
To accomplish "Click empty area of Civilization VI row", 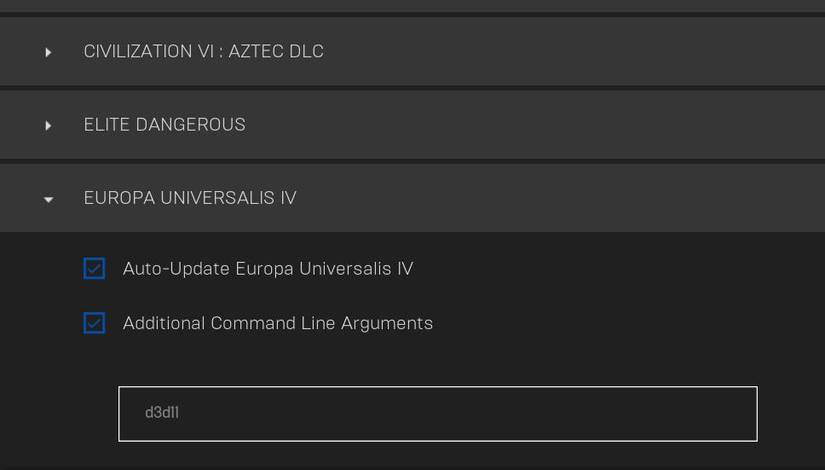I will click(x=580, y=51).
